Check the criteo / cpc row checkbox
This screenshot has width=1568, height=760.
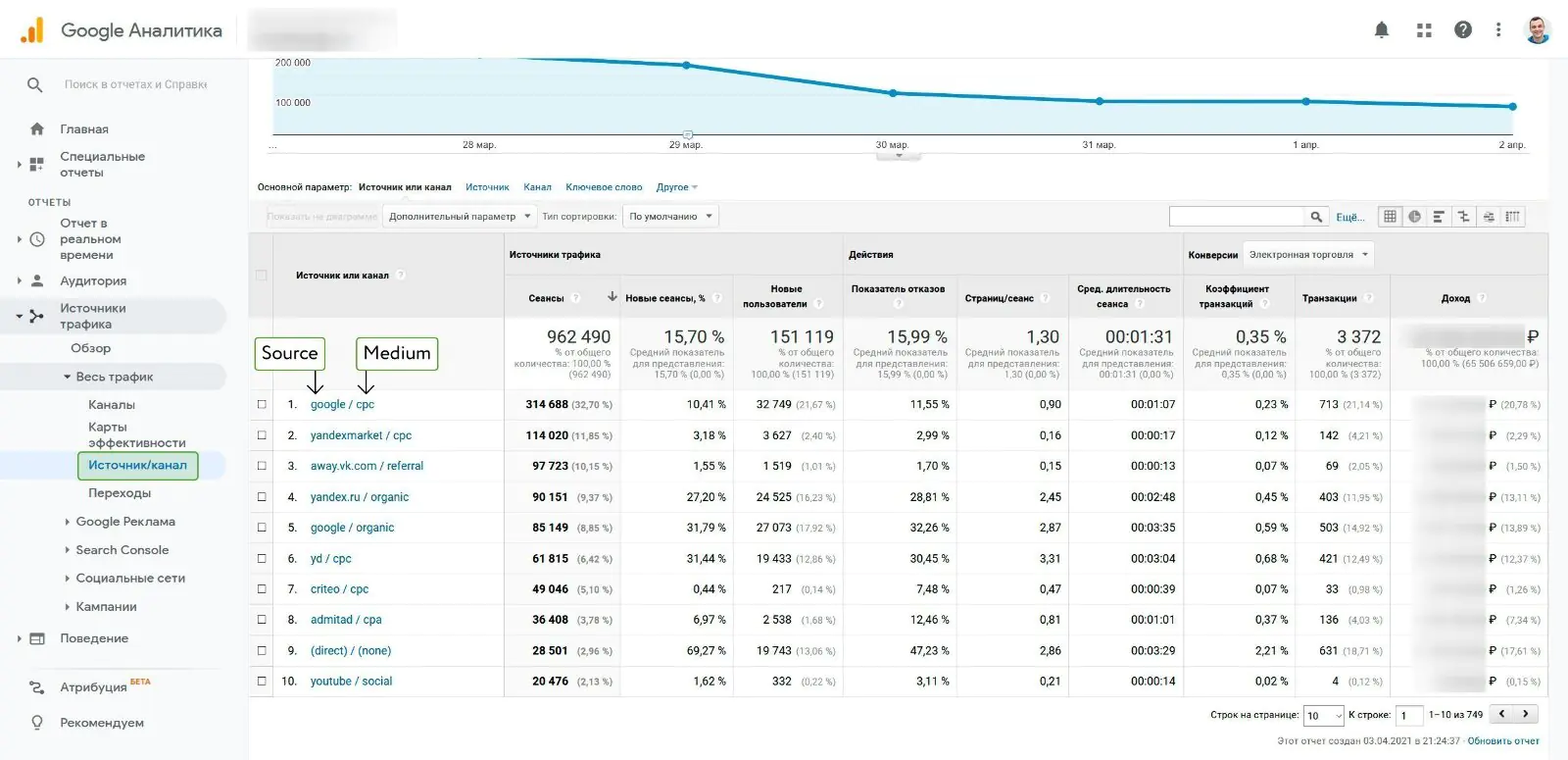(x=262, y=589)
